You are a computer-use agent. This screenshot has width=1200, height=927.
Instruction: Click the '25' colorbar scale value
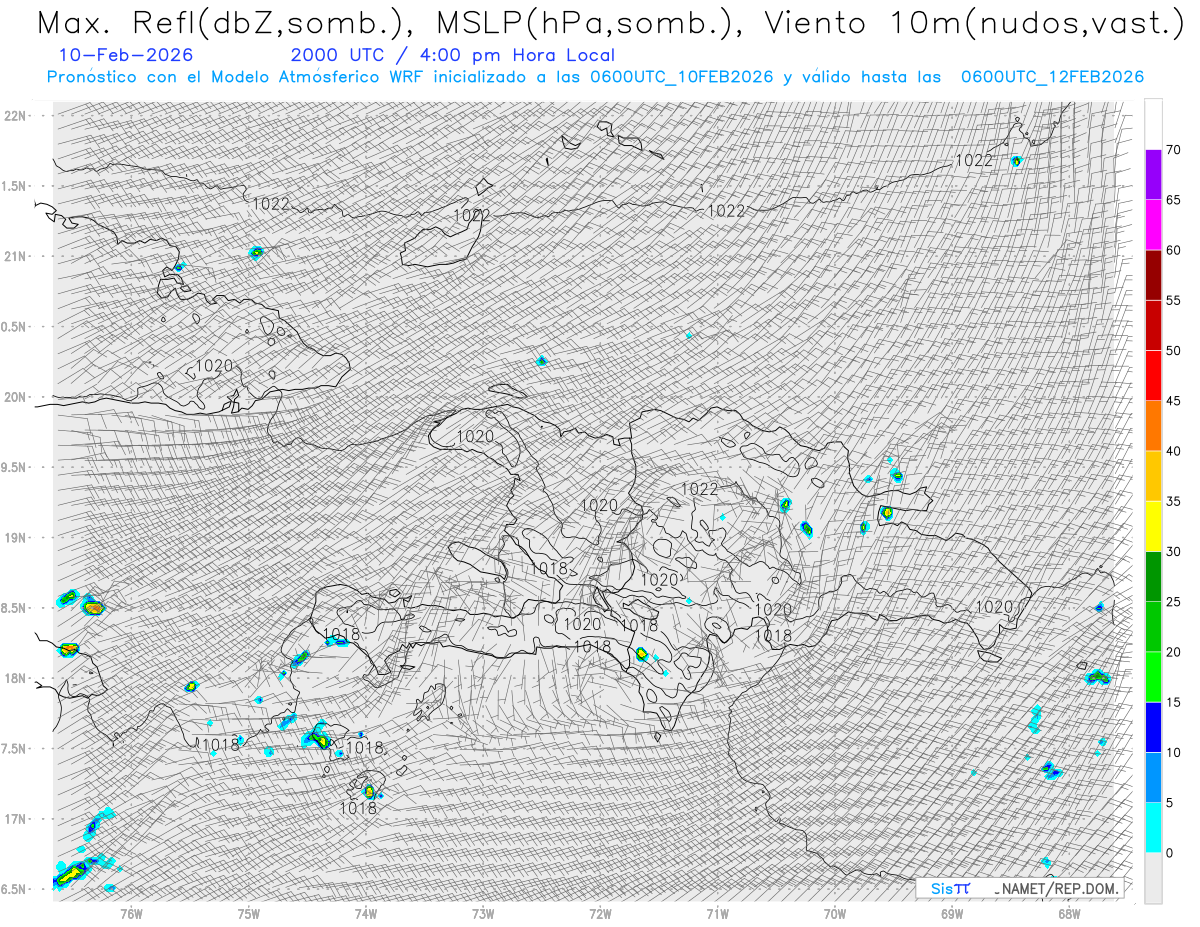(1174, 602)
